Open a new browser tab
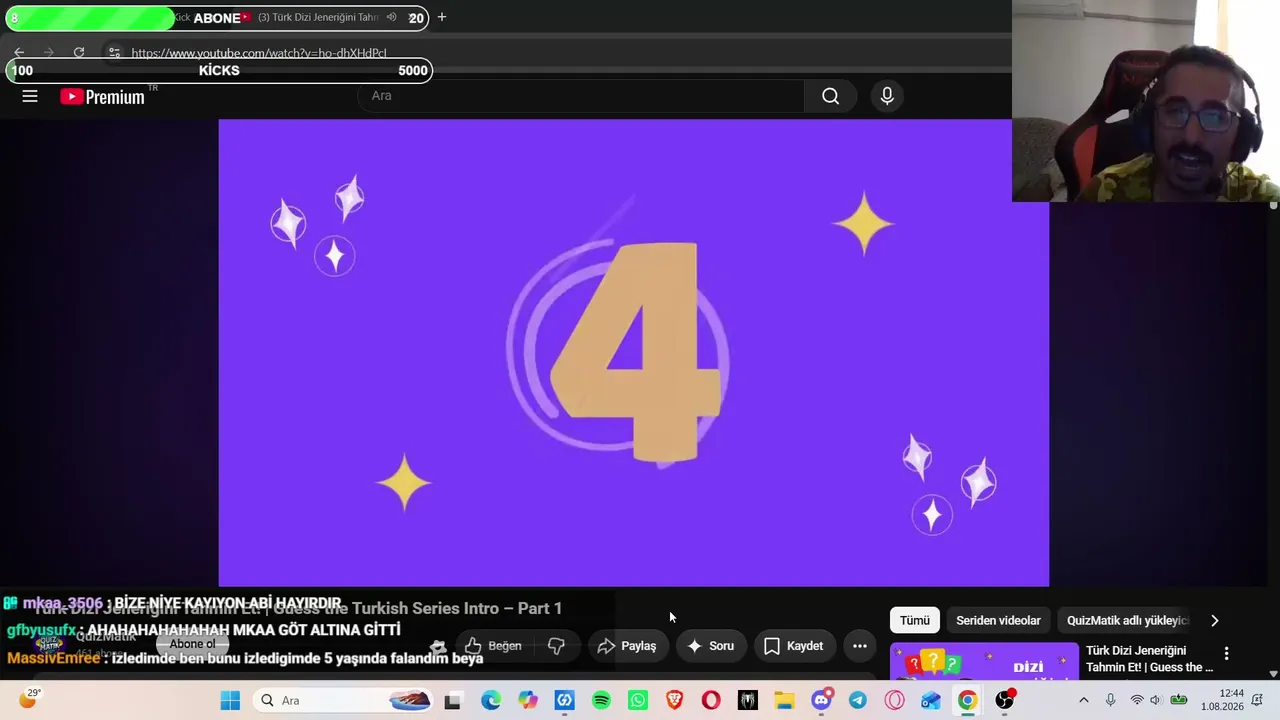Image resolution: width=1280 pixels, height=720 pixels. [441, 17]
